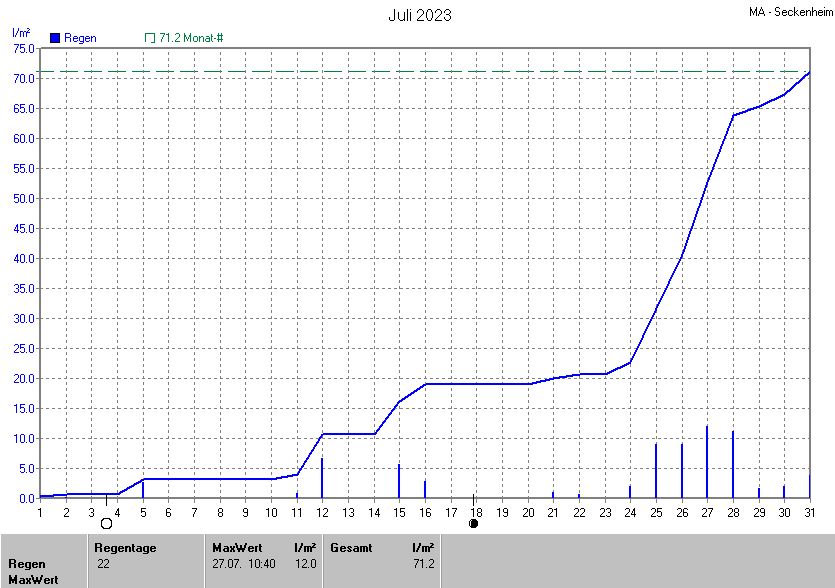Click the new moon symbol near day 18
Viewport: 835px width, 588px height.
click(x=474, y=523)
